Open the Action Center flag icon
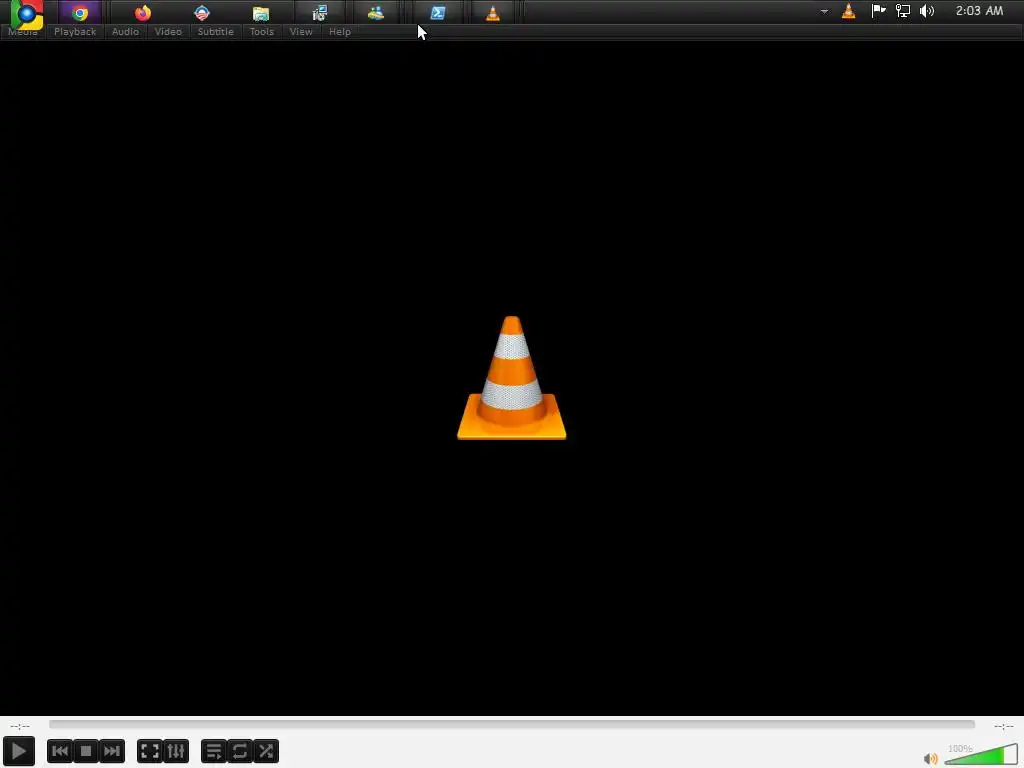This screenshot has width=1024, height=768. coord(878,10)
